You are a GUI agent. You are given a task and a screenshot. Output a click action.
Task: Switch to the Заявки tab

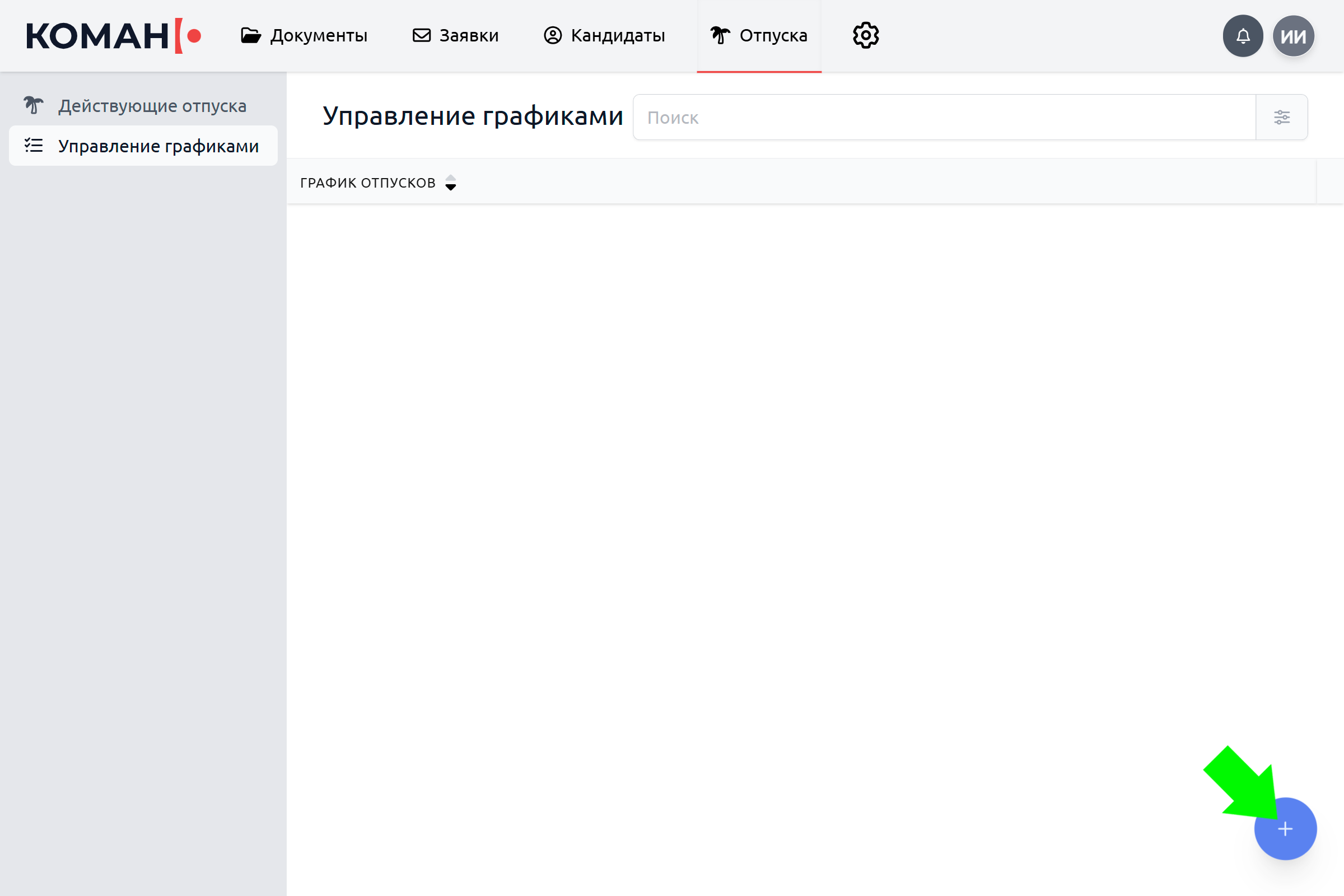coord(469,35)
